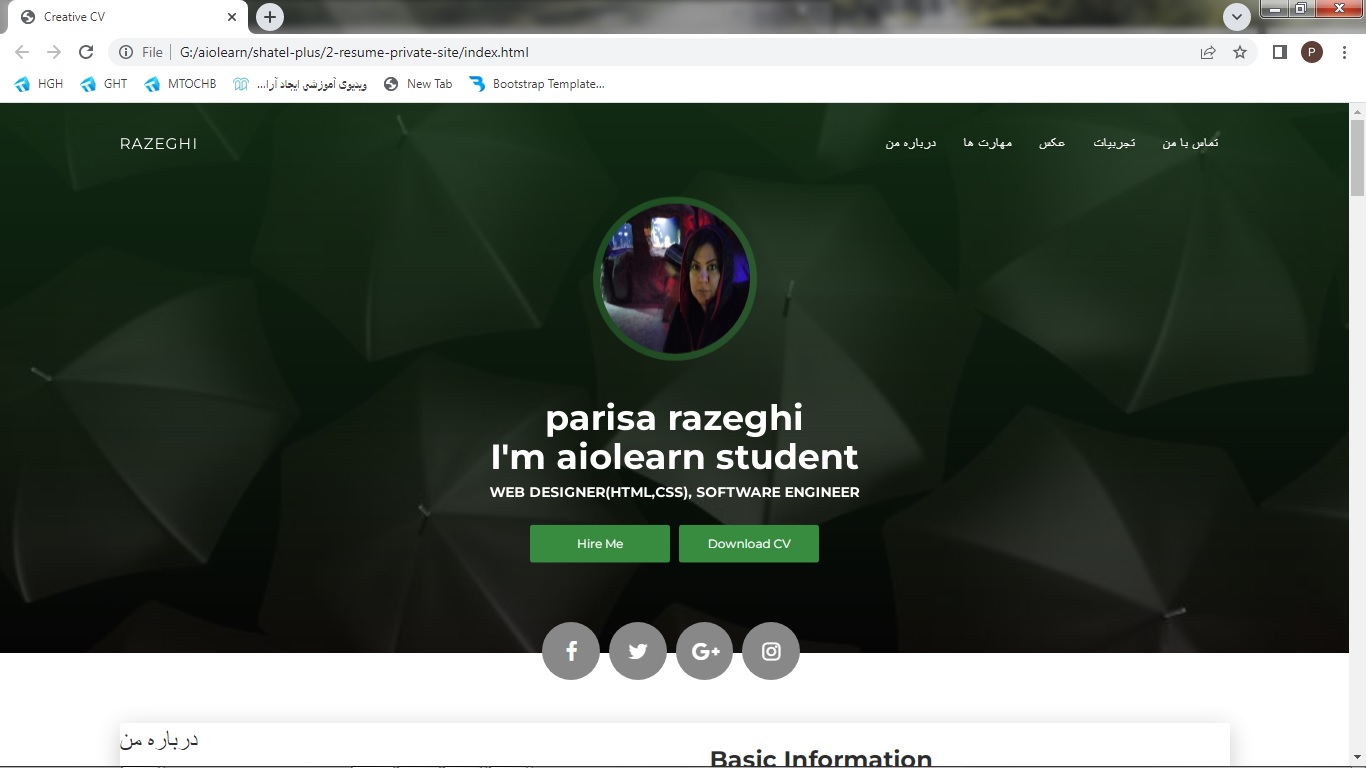1366x768 pixels.
Task: Click the share page icon in address bar
Action: click(1208, 52)
